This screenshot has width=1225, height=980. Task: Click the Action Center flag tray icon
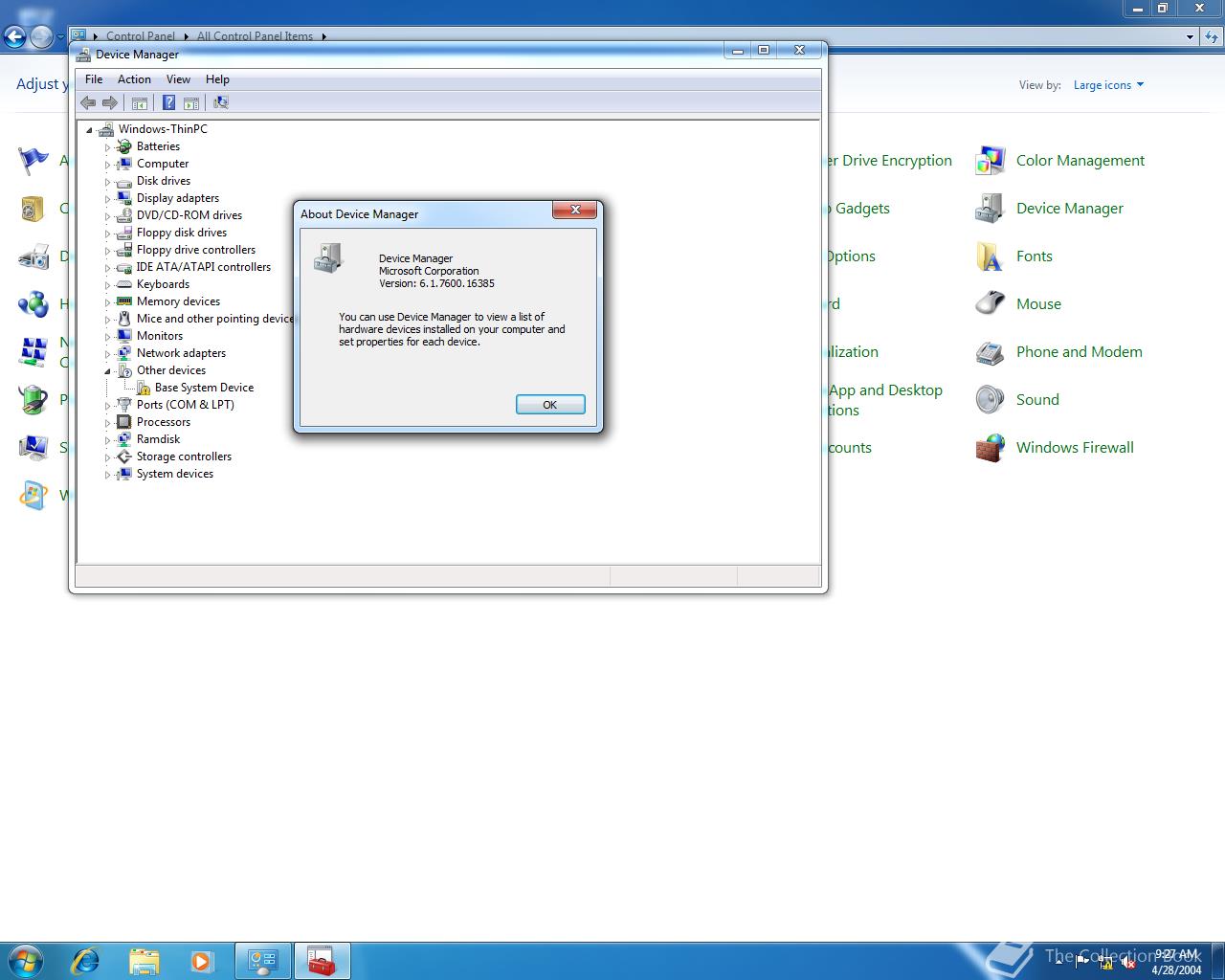pos(1082,963)
